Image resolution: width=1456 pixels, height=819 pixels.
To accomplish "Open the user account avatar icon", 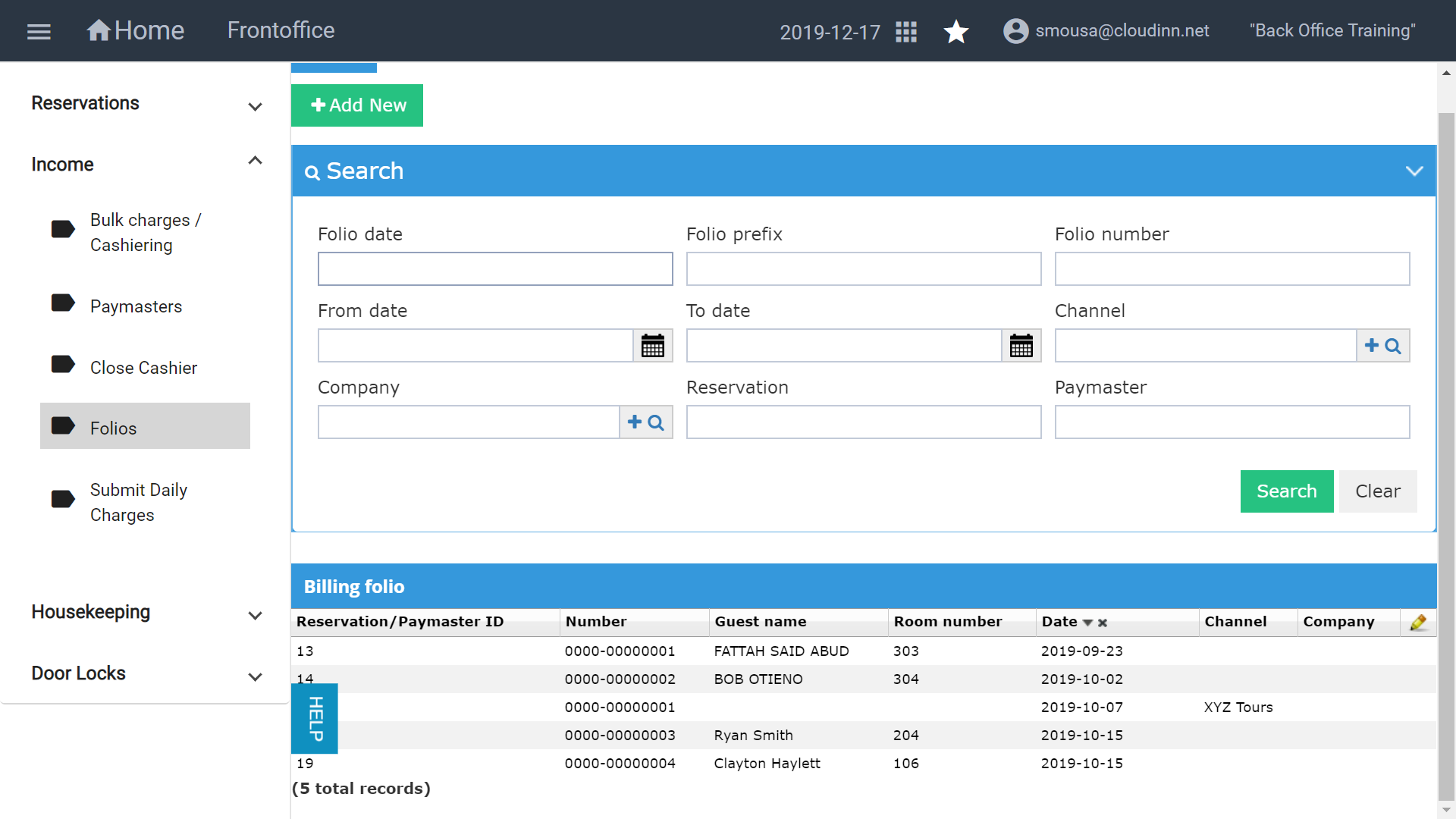I will pos(1016,31).
